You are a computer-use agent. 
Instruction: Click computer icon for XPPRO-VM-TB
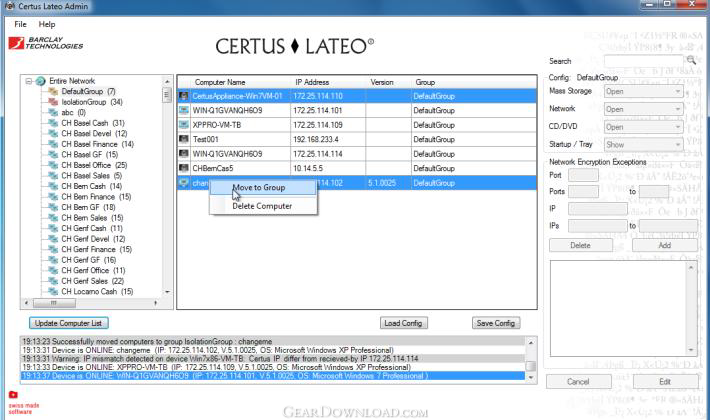click(183, 125)
